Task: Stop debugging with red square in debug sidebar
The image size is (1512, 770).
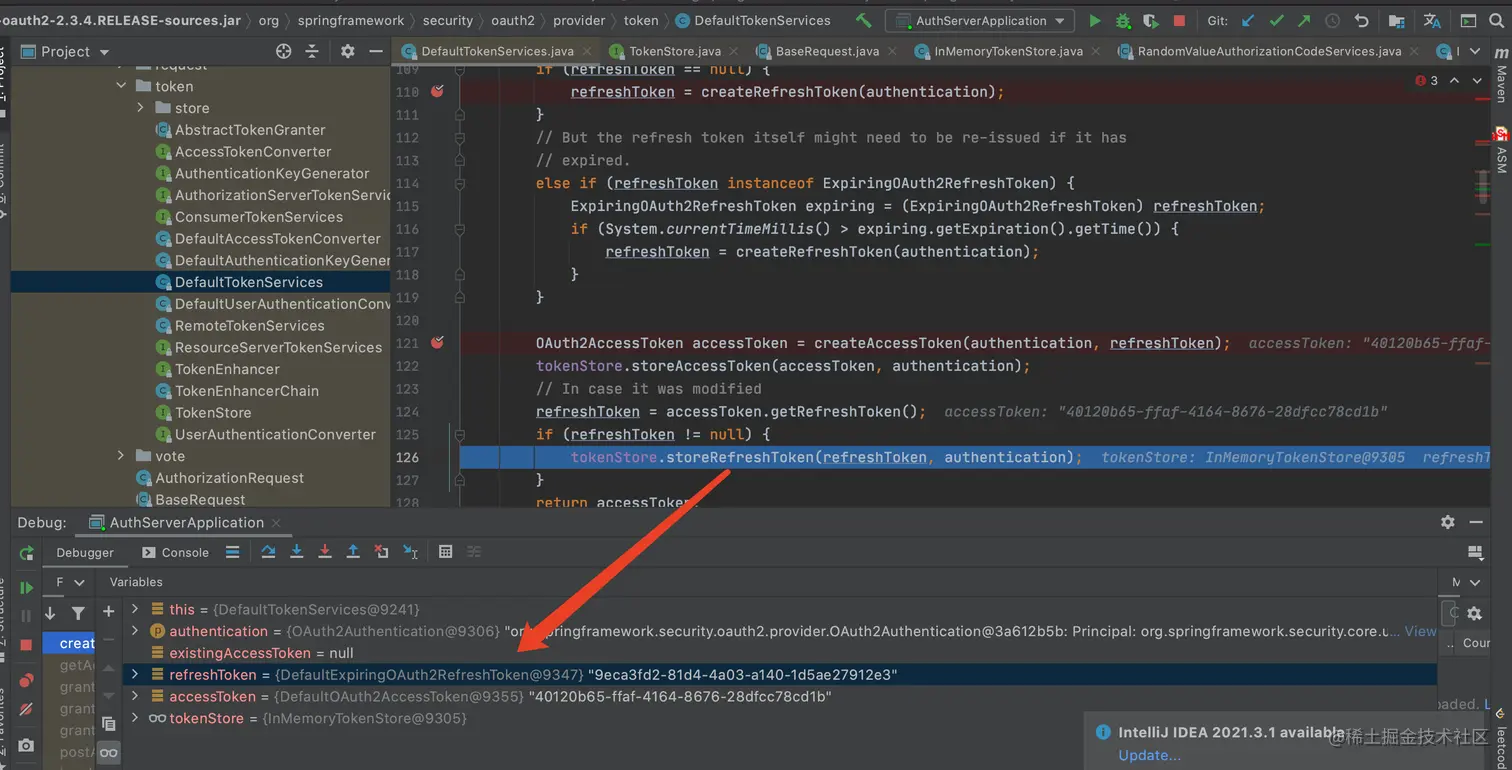Action: pos(27,645)
